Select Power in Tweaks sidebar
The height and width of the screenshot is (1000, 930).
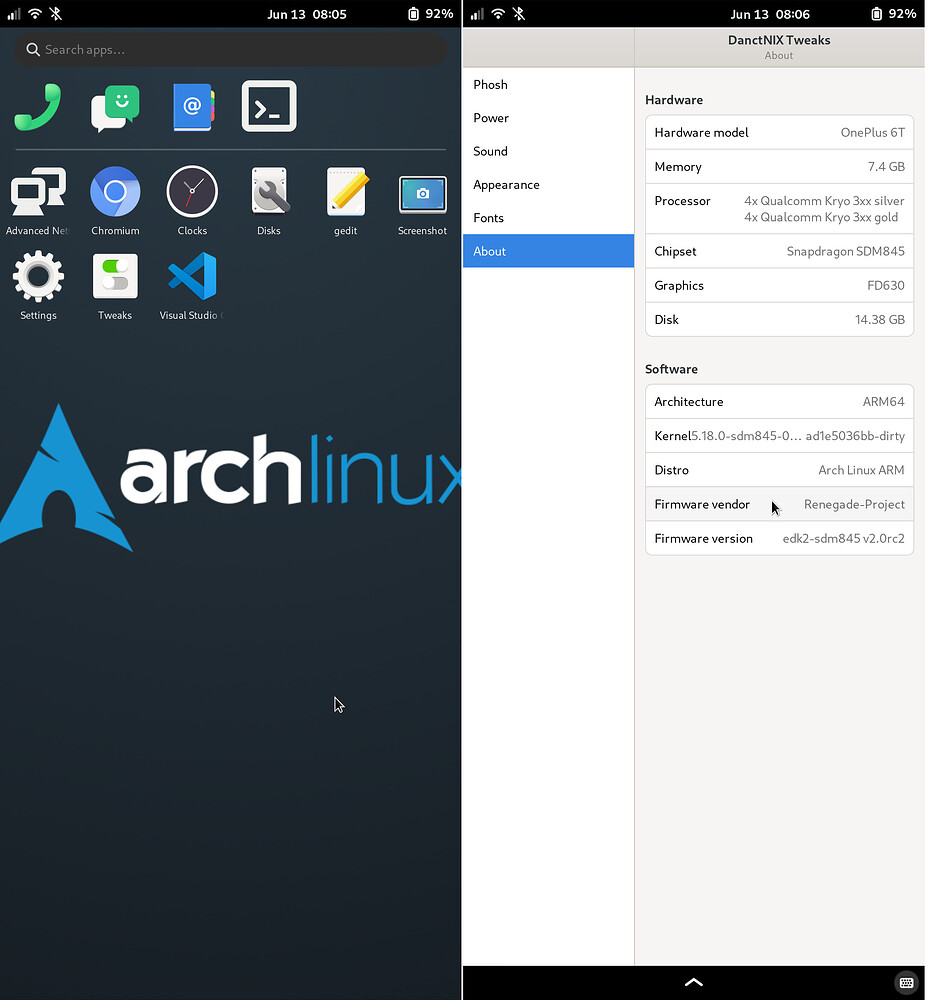[549, 117]
